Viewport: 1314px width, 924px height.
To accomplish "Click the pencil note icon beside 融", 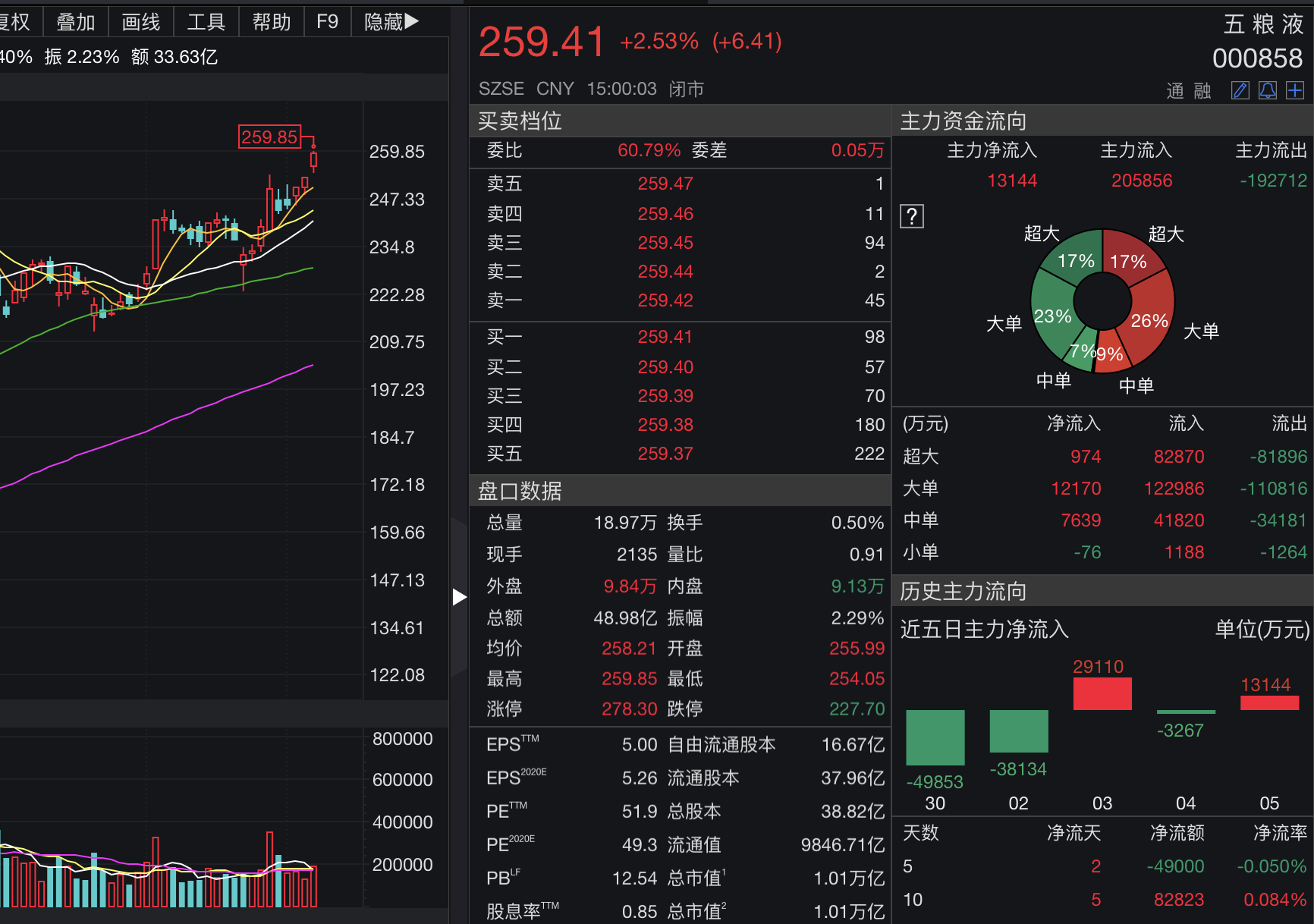I will coord(1240,91).
